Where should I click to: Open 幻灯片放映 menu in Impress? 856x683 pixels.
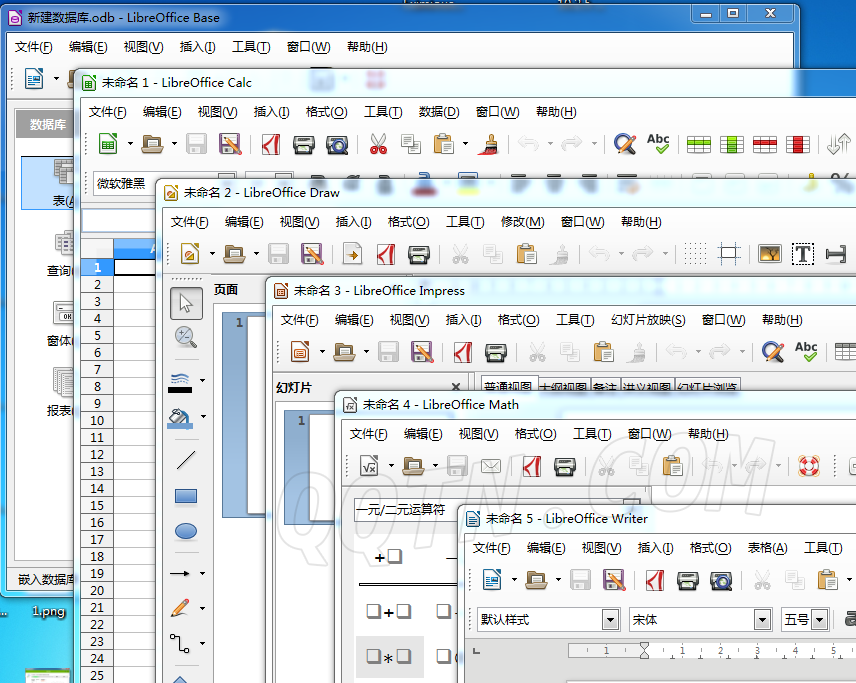(x=648, y=320)
